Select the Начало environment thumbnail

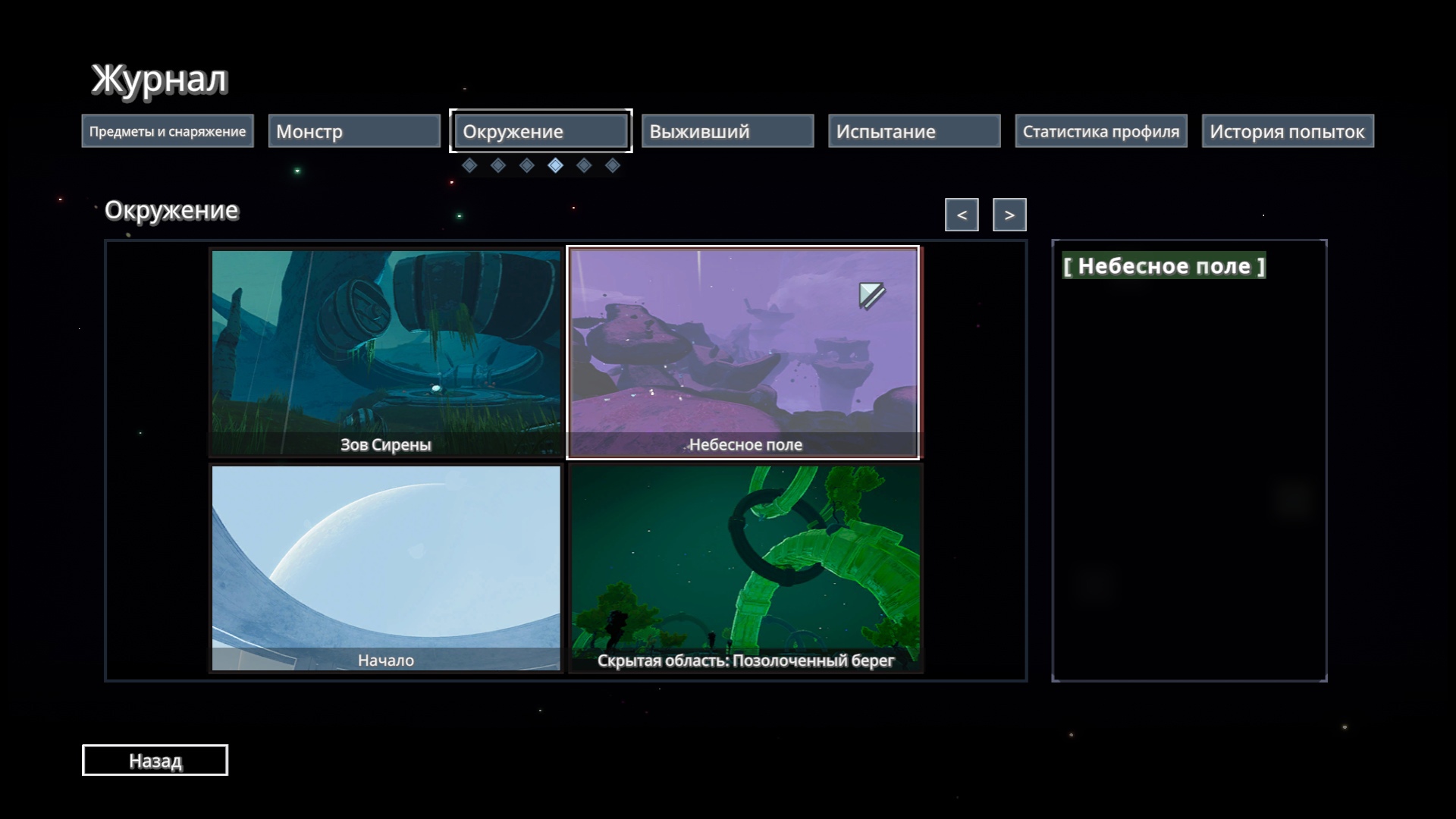coord(386,568)
